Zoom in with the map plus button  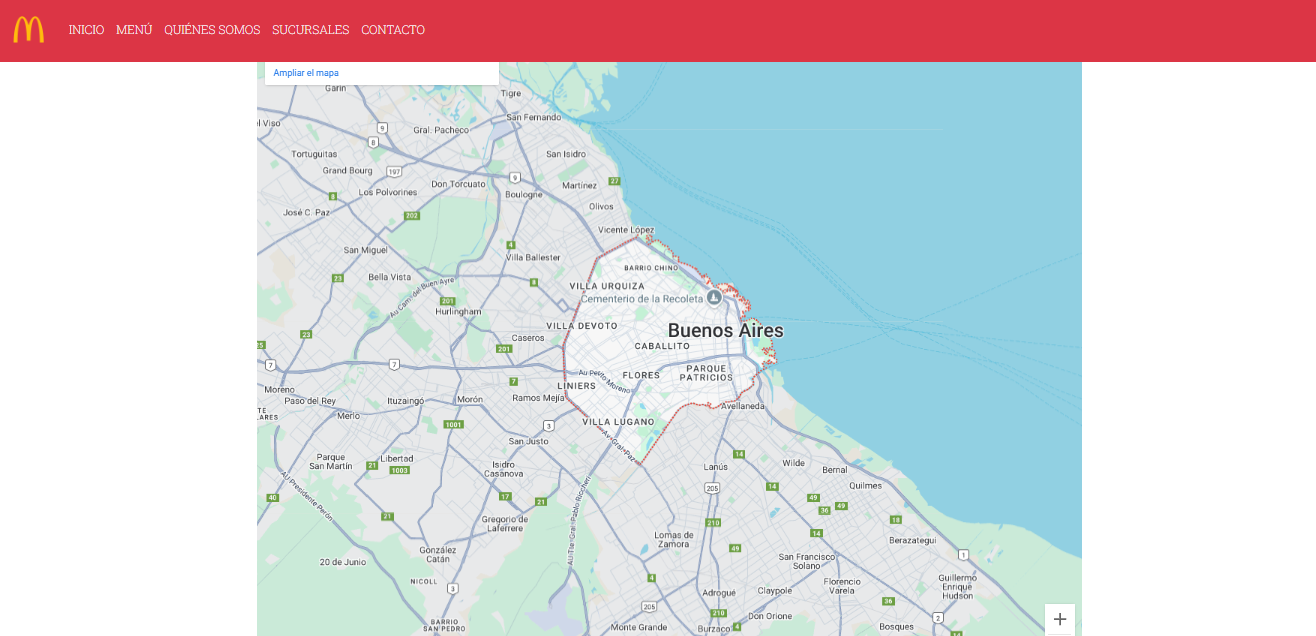click(1059, 619)
